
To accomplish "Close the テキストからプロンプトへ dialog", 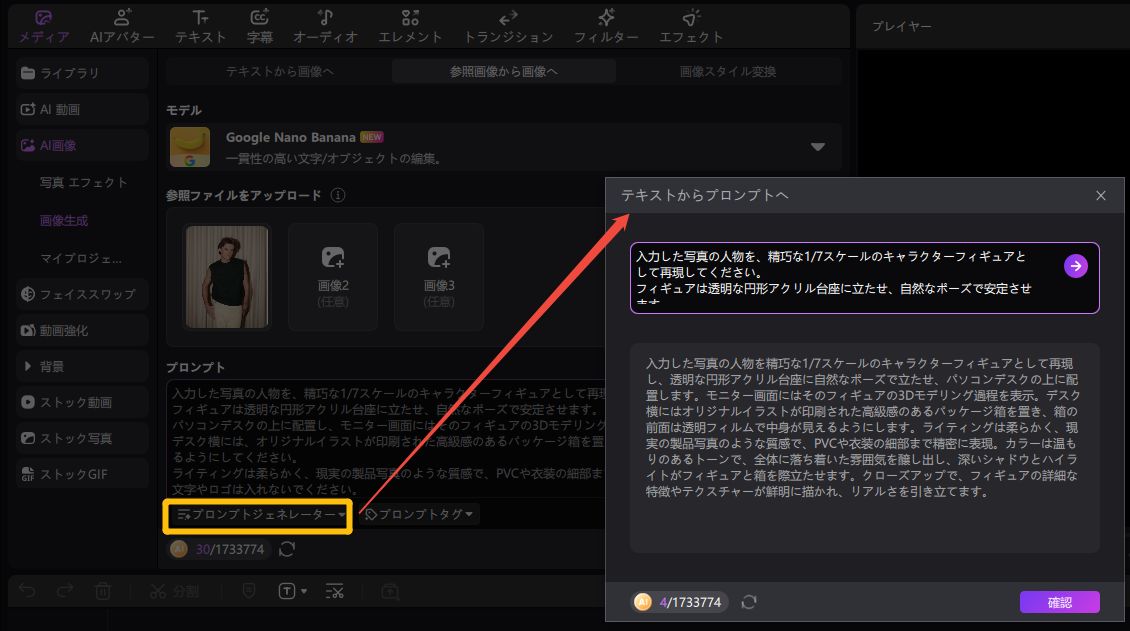I will (1101, 196).
